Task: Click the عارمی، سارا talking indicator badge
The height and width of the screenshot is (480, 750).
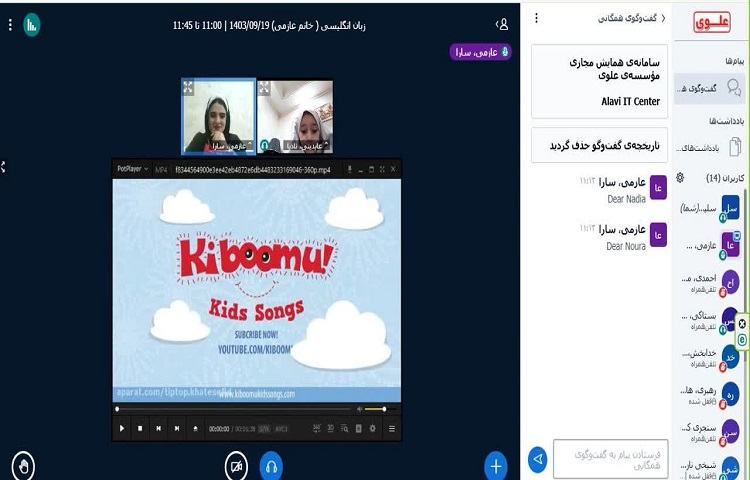Action: (480, 52)
